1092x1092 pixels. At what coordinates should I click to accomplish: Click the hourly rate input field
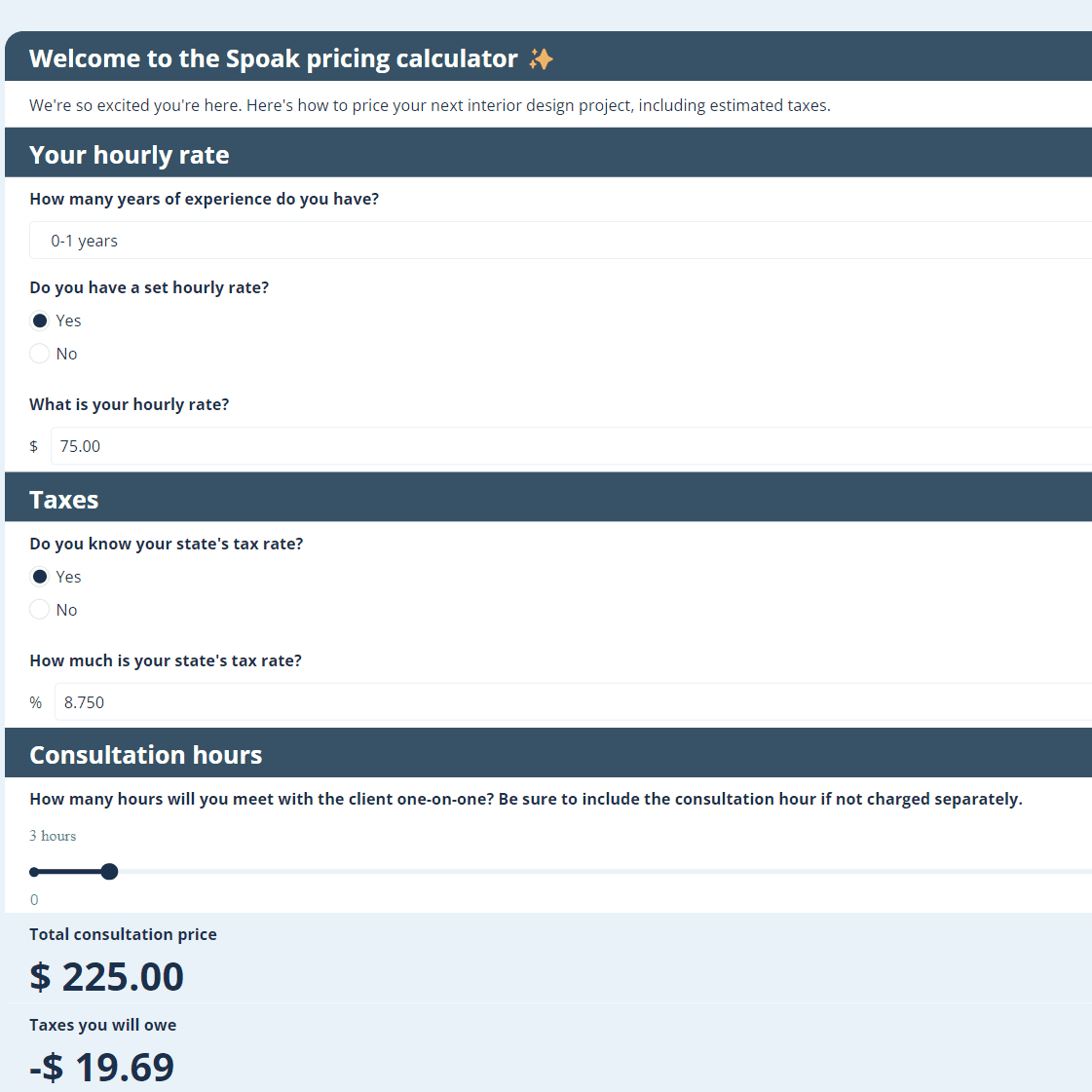tap(570, 446)
